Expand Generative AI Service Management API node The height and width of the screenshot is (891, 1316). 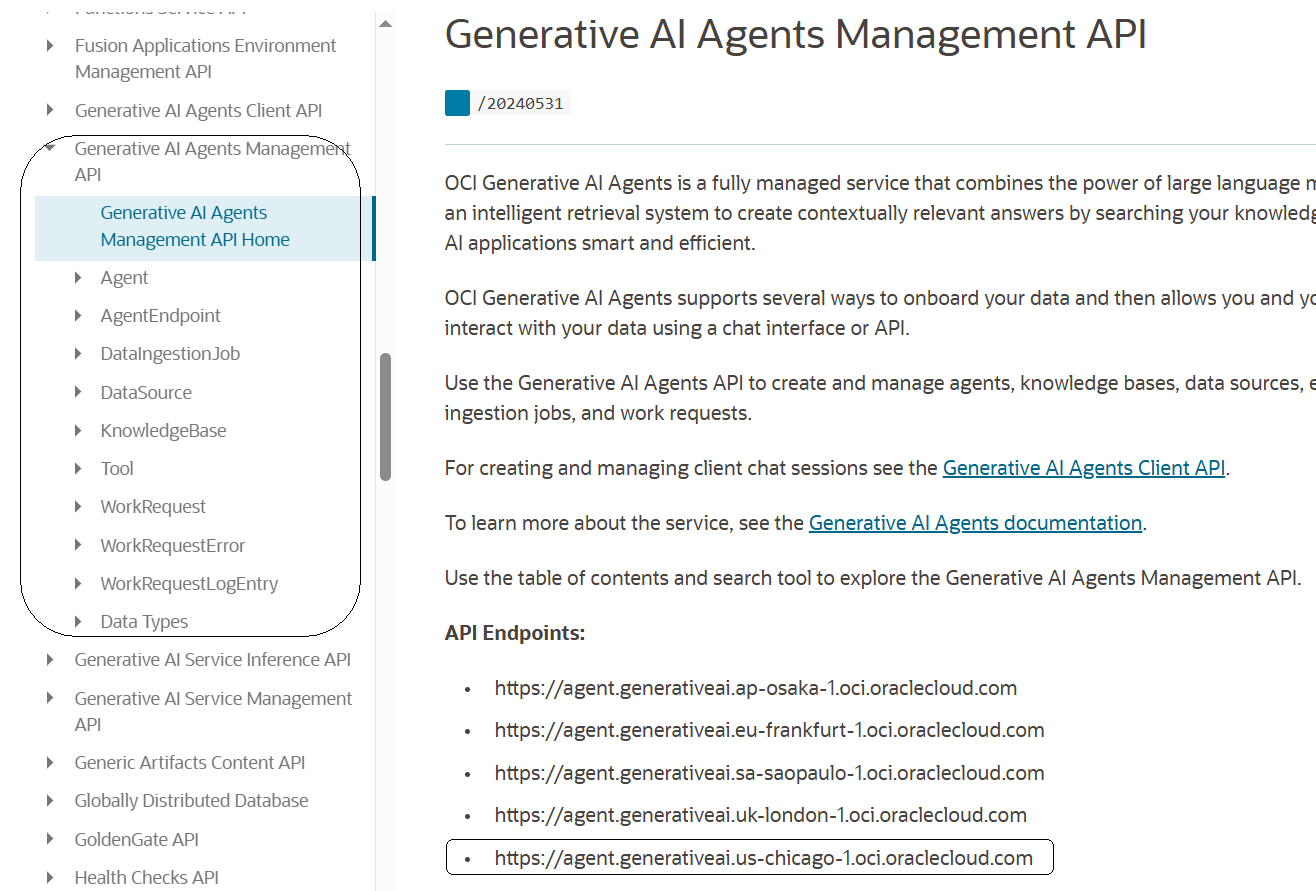tap(50, 699)
